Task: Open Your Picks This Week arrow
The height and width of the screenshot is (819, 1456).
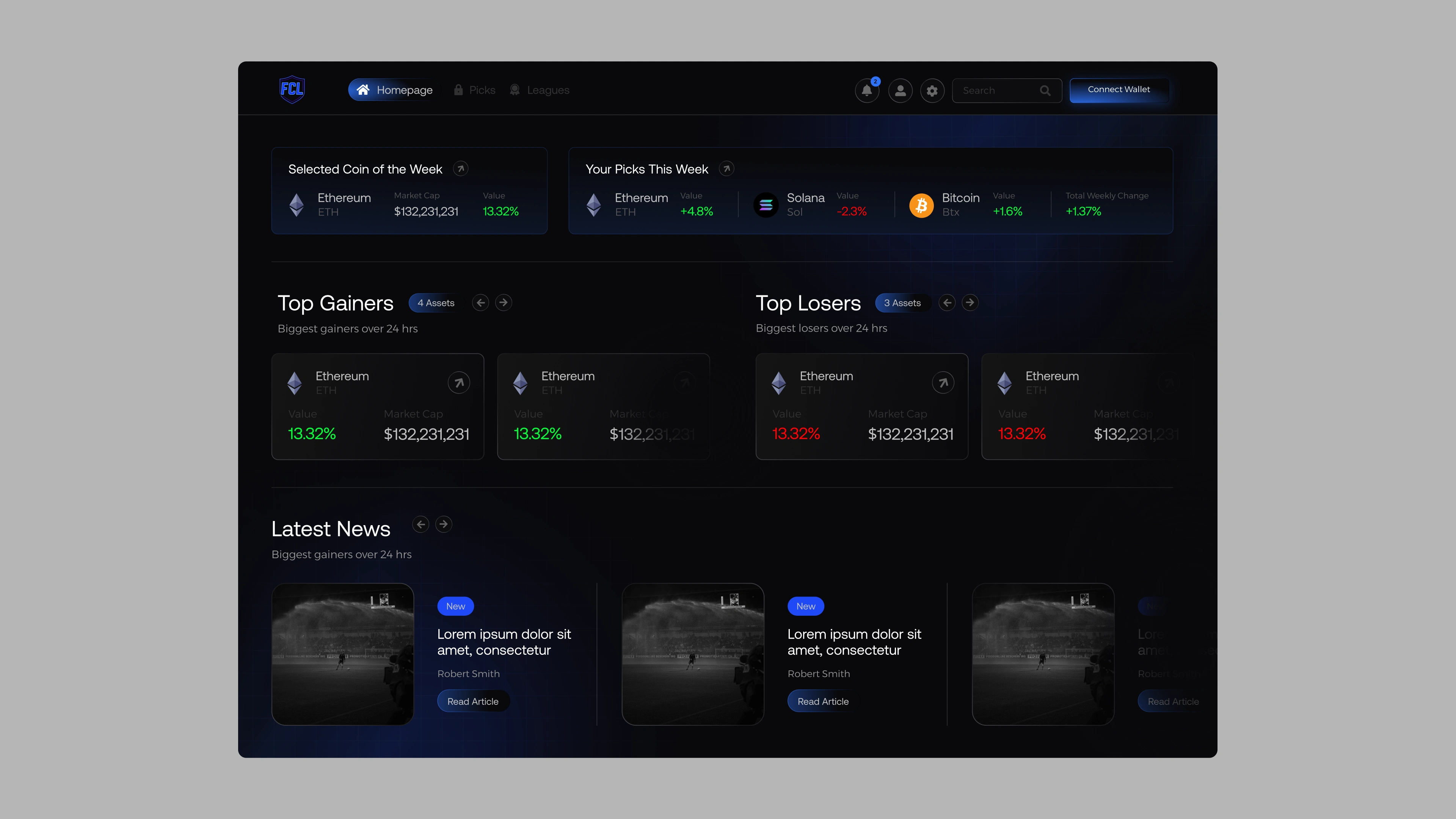Action: pyautogui.click(x=726, y=168)
